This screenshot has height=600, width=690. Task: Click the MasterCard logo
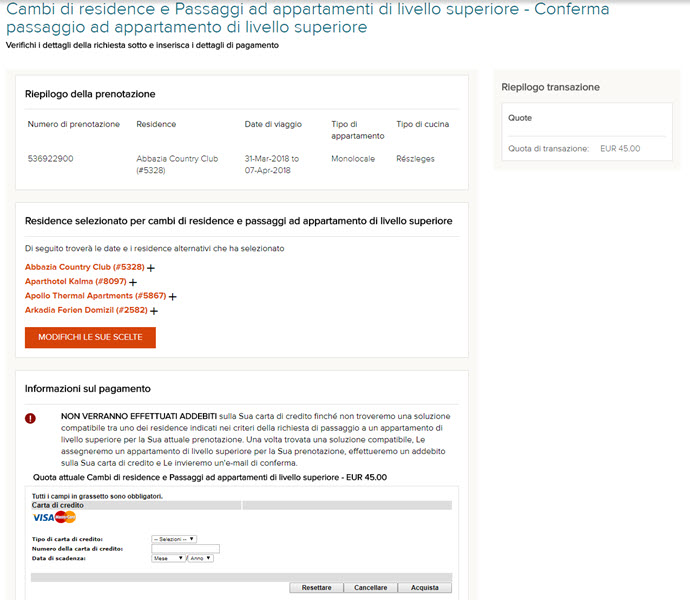pyautogui.click(x=66, y=517)
